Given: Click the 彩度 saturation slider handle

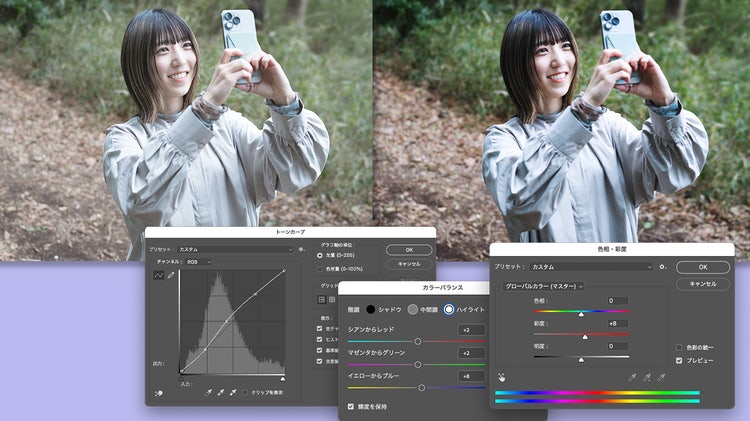Looking at the screenshot, I should tap(585, 337).
